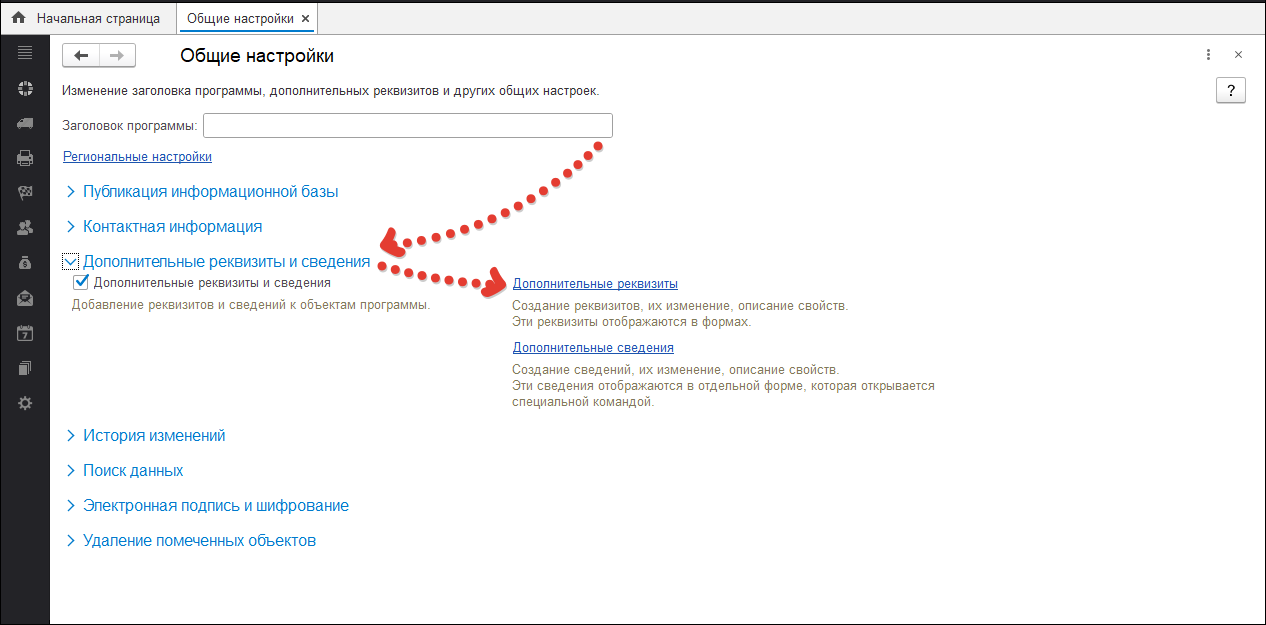Open Региональные настройки link
The height and width of the screenshot is (625, 1266).
pos(137,156)
